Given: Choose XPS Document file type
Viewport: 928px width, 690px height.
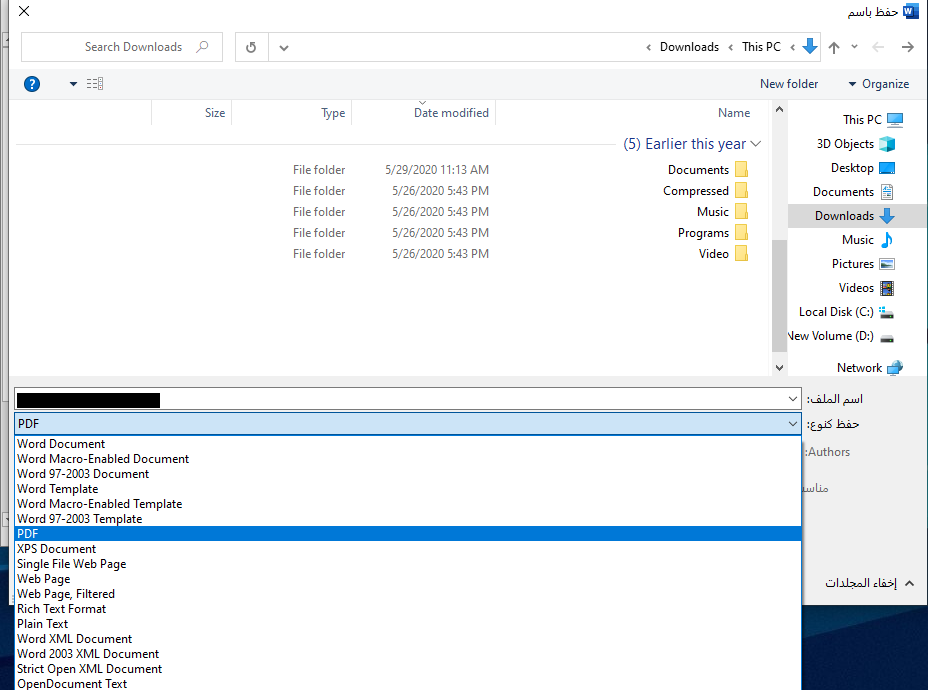Looking at the screenshot, I should point(408,549).
